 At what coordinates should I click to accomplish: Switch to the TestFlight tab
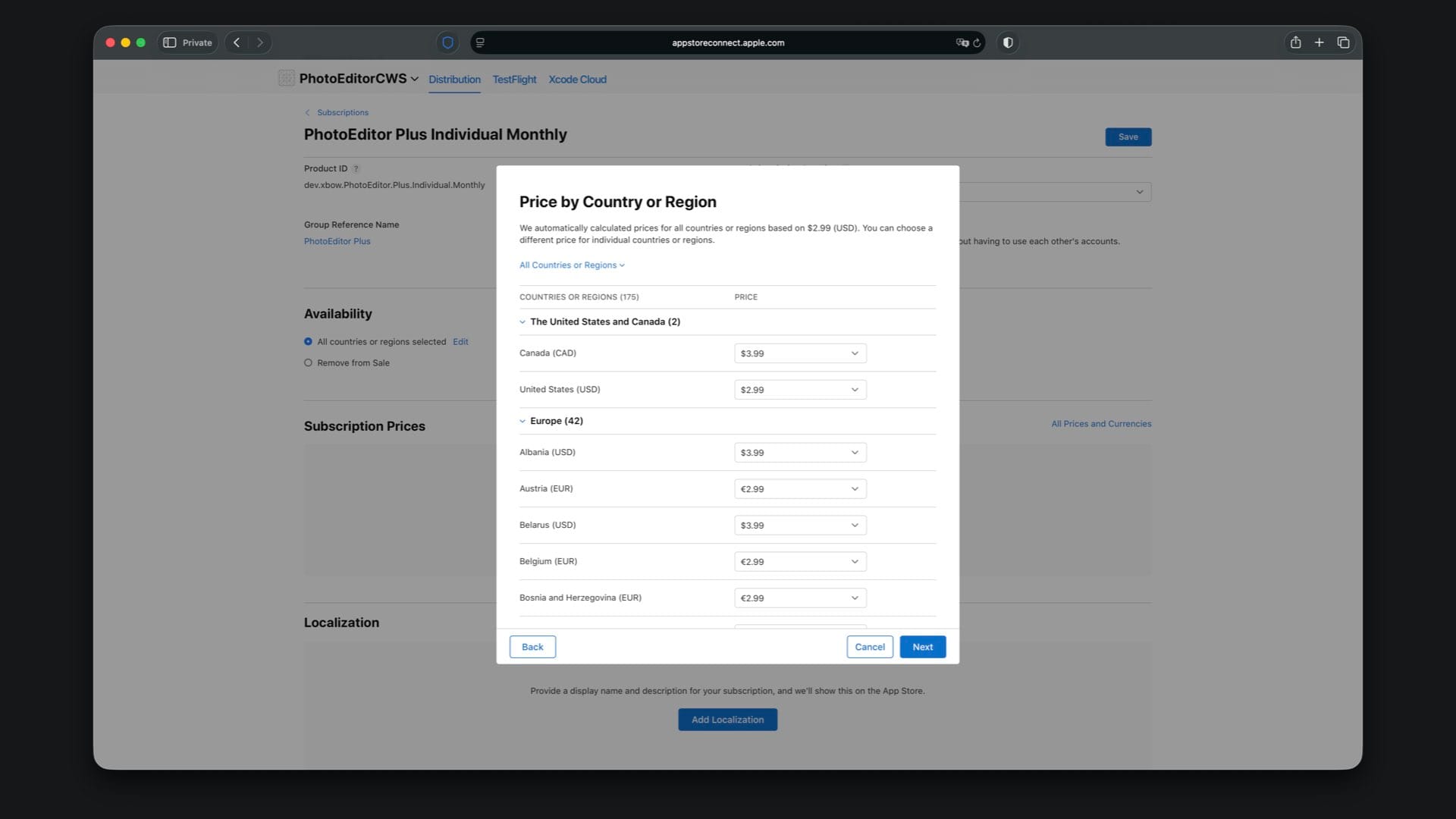pyautogui.click(x=514, y=80)
